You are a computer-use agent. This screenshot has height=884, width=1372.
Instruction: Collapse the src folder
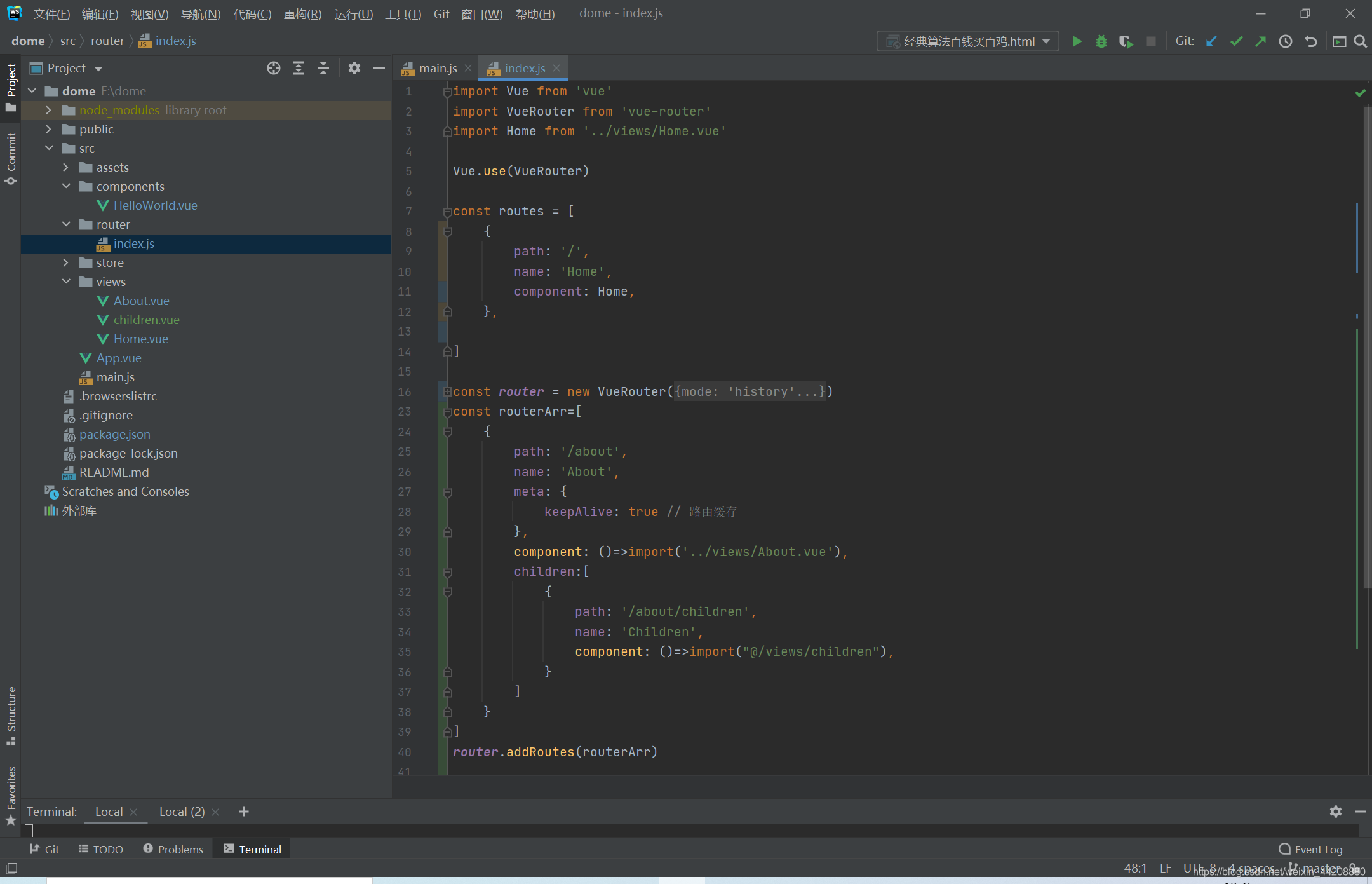click(48, 148)
